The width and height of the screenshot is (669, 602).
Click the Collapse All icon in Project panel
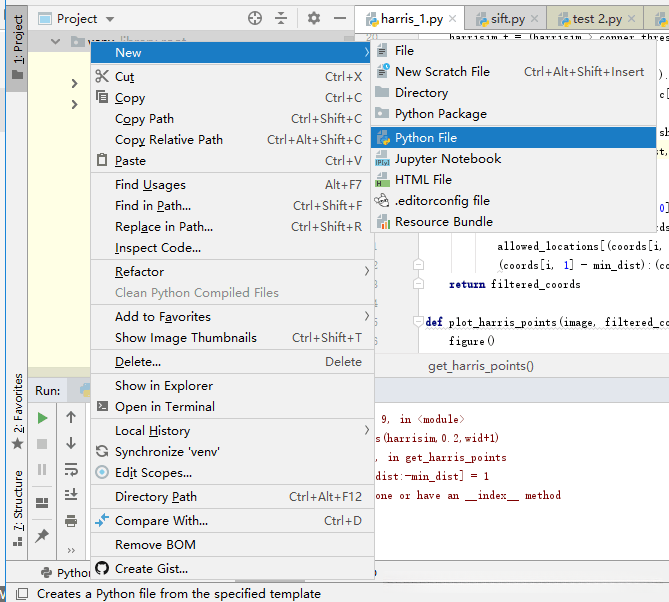[x=281, y=18]
